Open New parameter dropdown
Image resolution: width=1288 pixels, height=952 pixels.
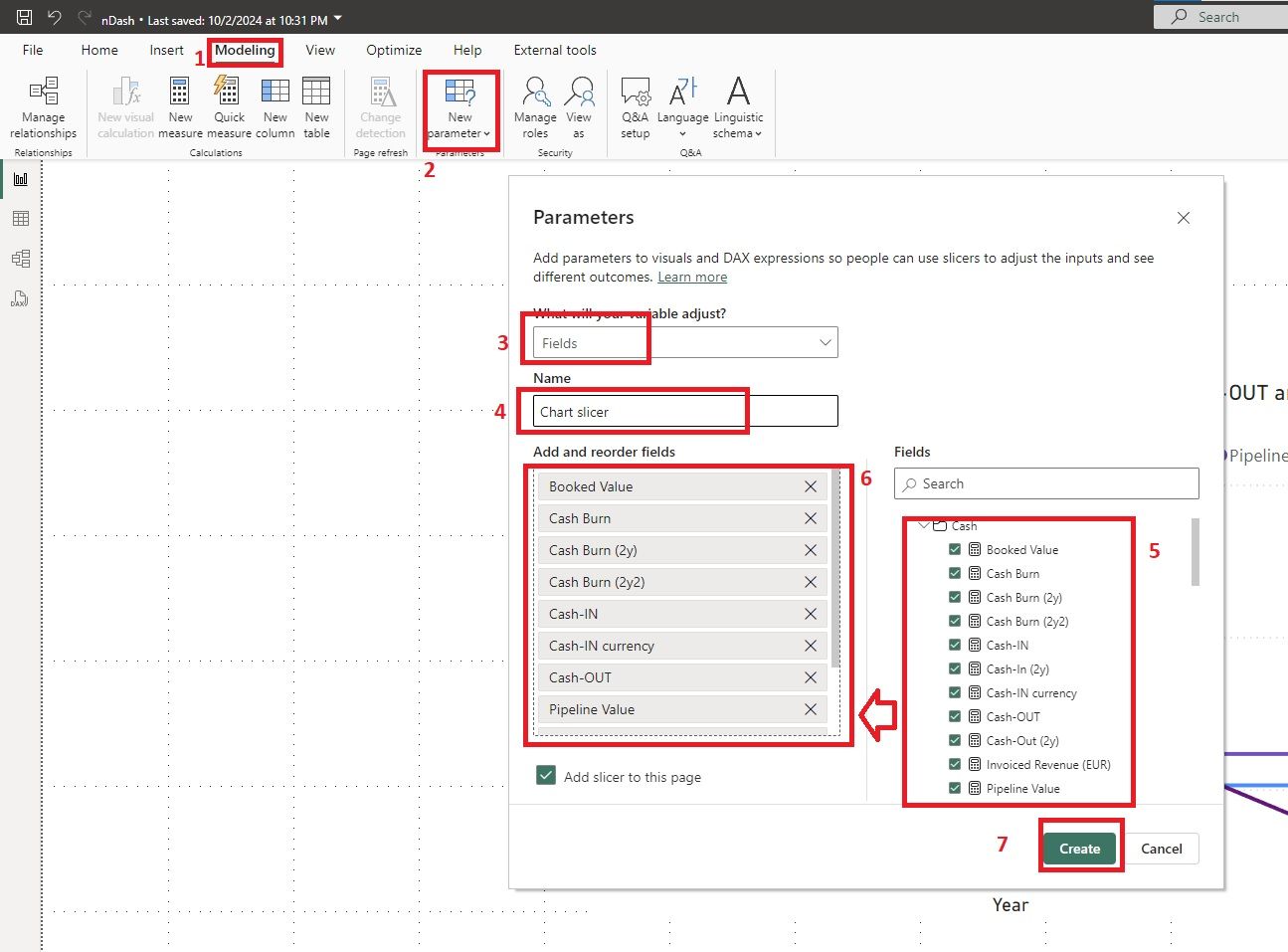point(460,108)
